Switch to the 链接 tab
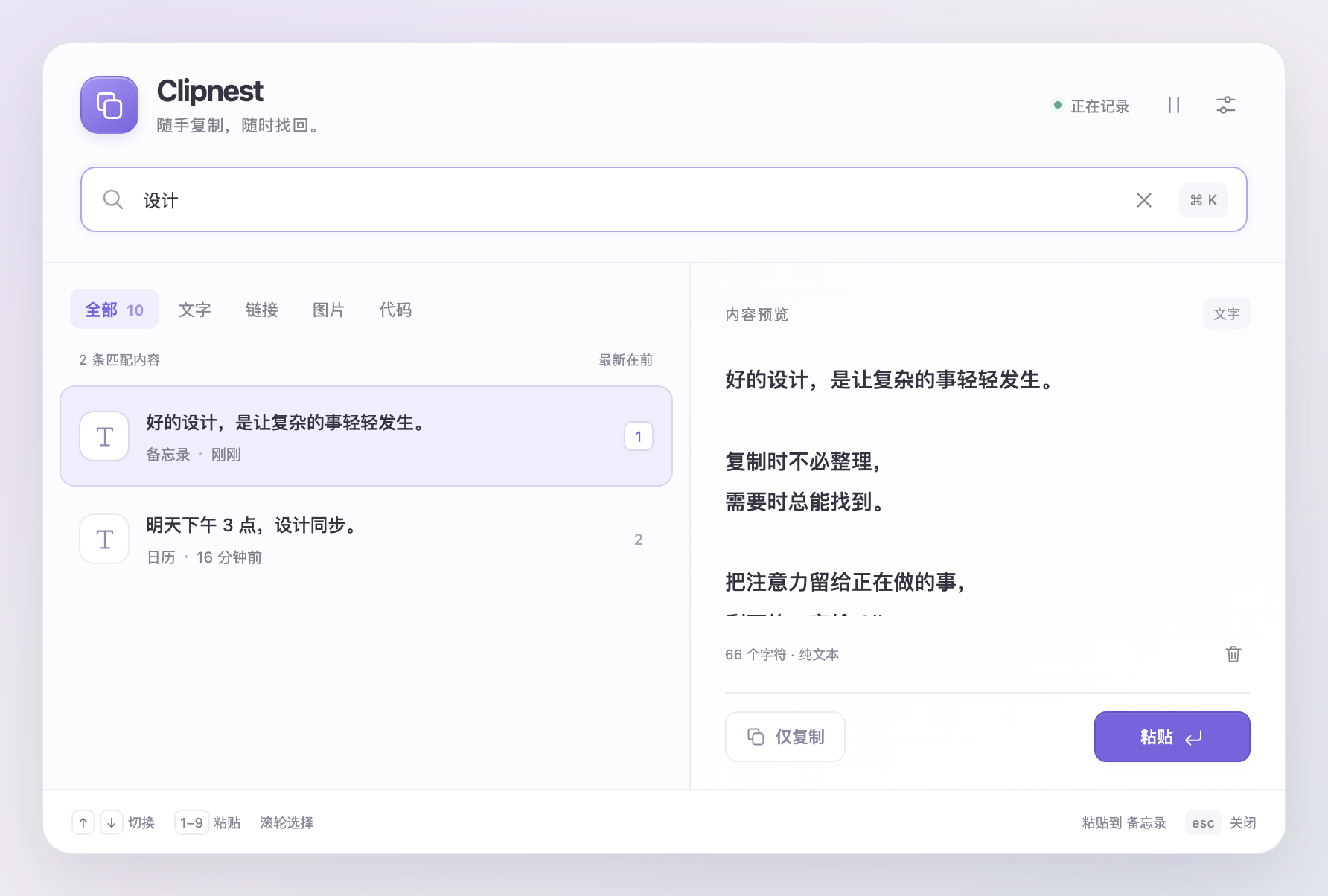Screen dimensions: 1328x896 (x=262, y=310)
